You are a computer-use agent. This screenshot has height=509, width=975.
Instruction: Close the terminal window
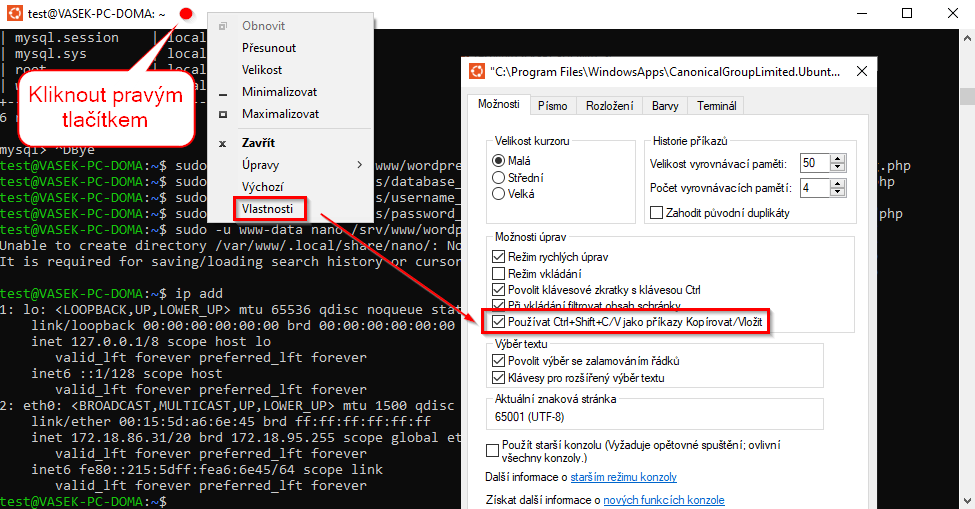point(953,13)
